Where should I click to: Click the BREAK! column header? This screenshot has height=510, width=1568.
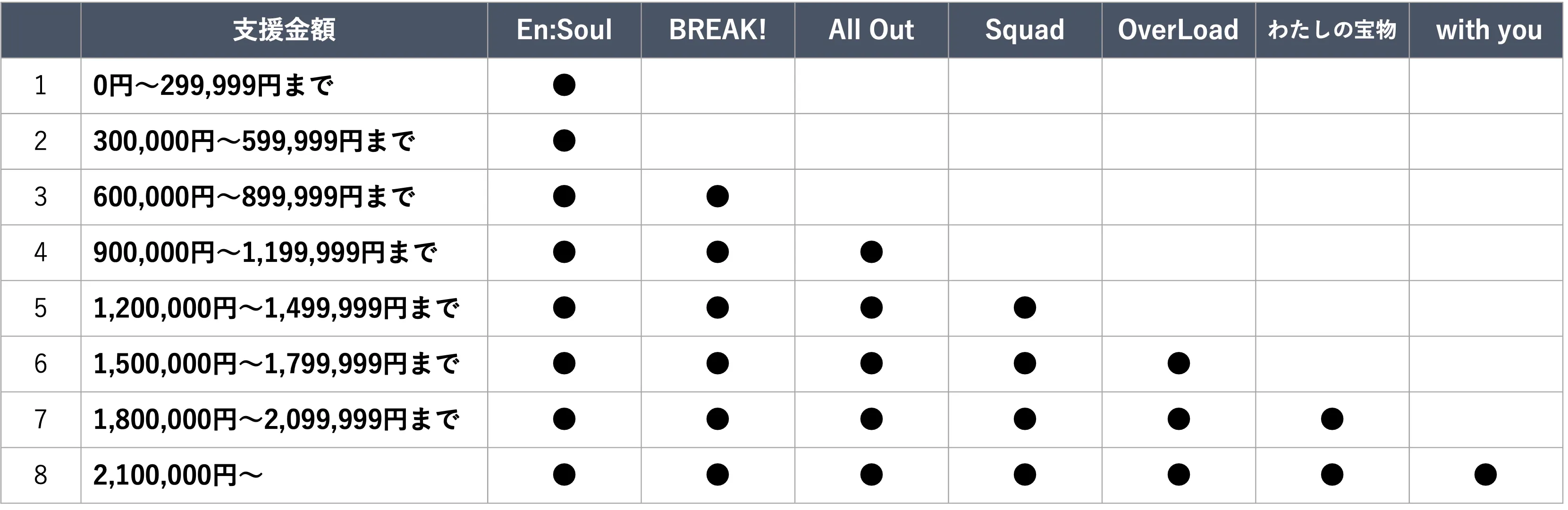pos(717,30)
